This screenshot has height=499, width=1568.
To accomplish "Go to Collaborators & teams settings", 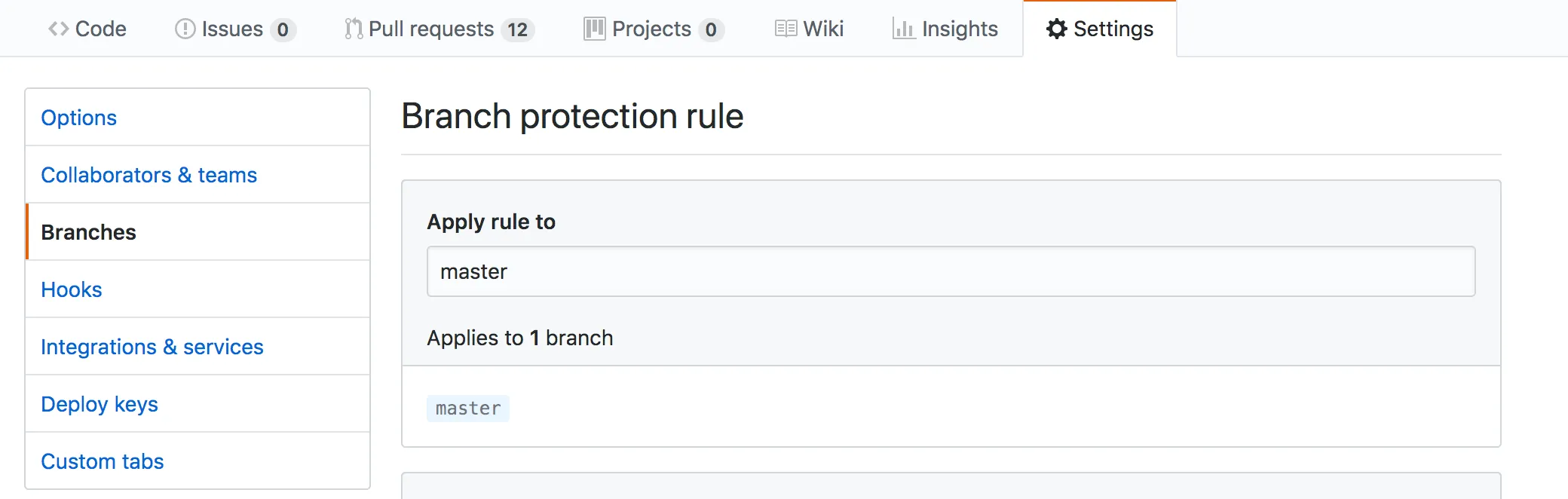I will [149, 175].
